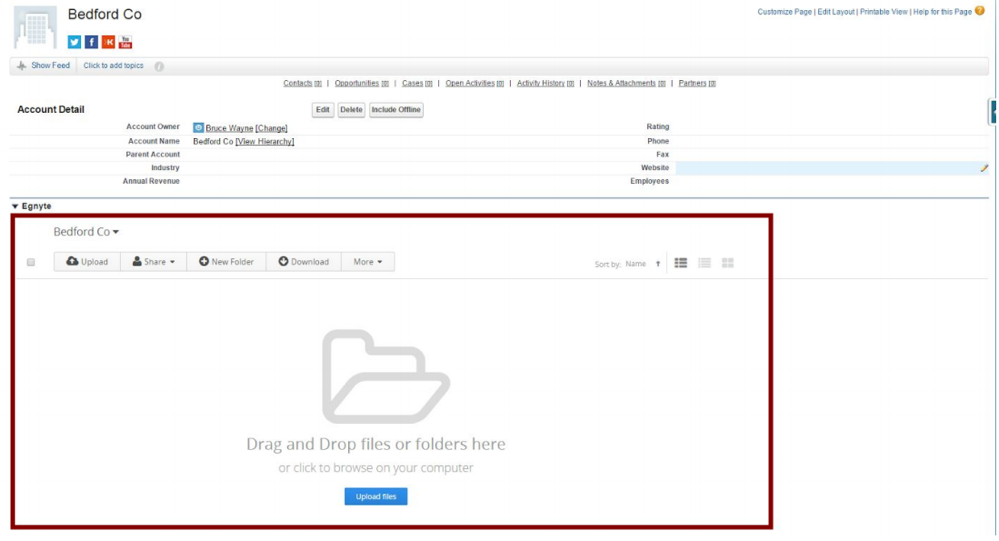Click the Account Detail heading
The height and width of the screenshot is (541, 999).
click(x=51, y=110)
